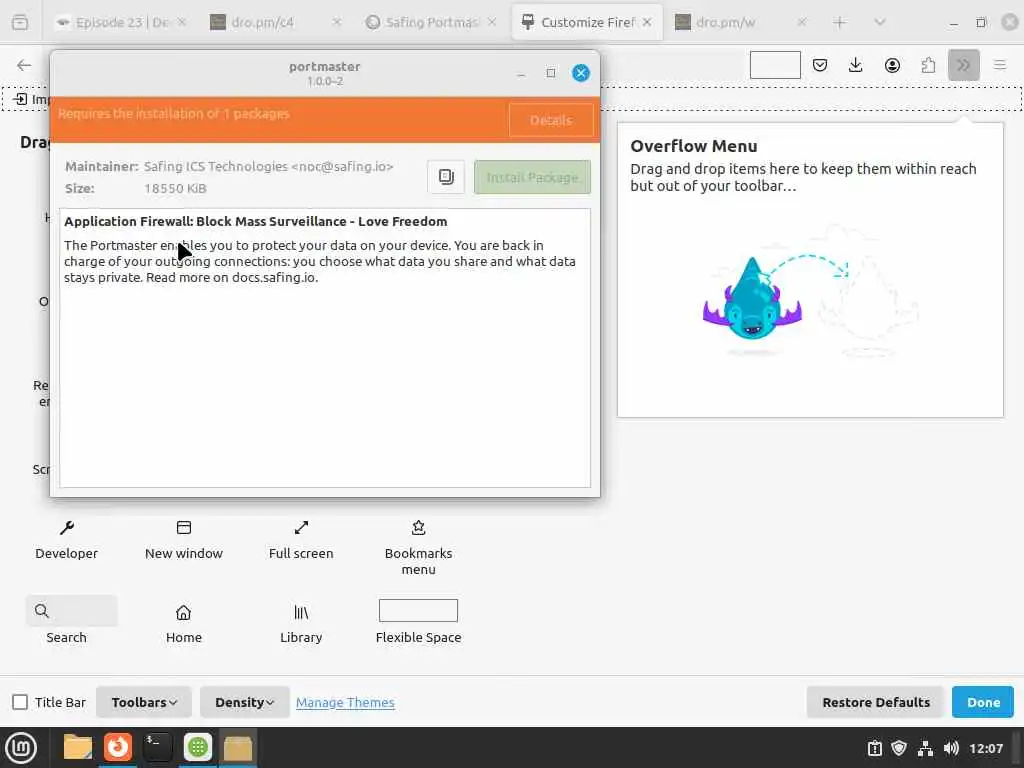Select the Developer wrench icon
1024x768 pixels.
coord(67,528)
